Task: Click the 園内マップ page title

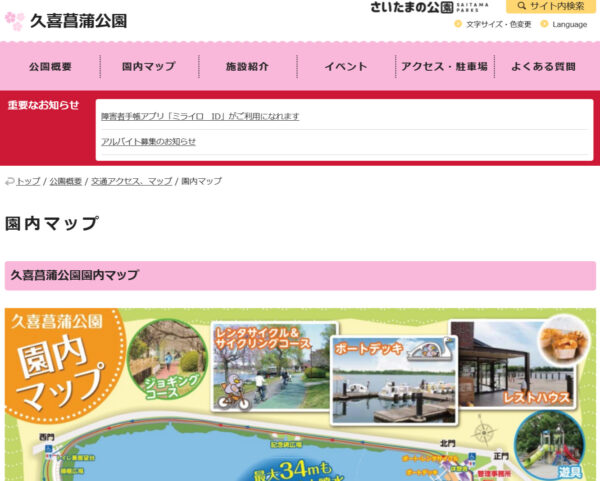Action: coord(52,223)
